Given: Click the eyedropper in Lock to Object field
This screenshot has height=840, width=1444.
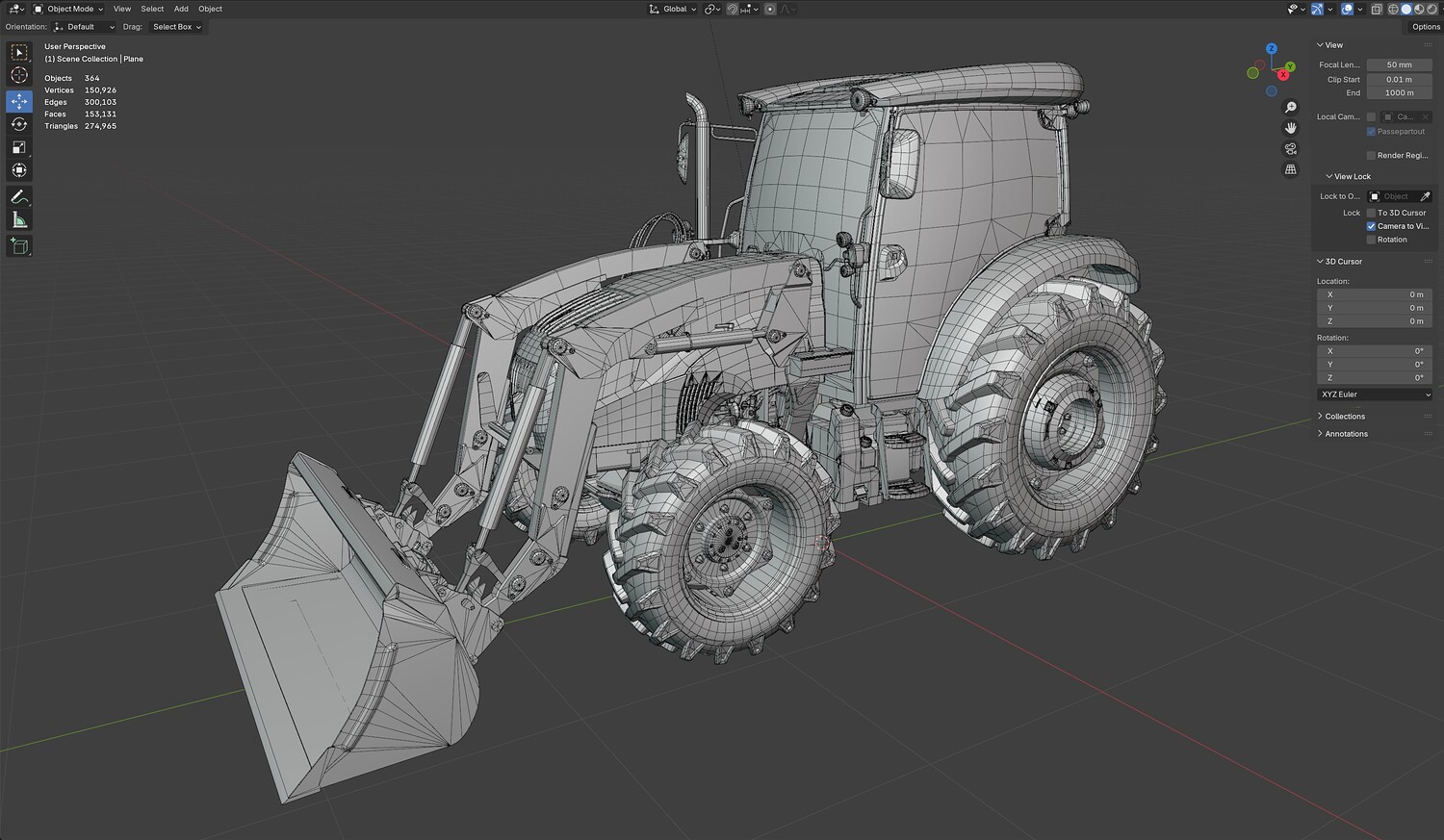Looking at the screenshot, I should click(1426, 196).
